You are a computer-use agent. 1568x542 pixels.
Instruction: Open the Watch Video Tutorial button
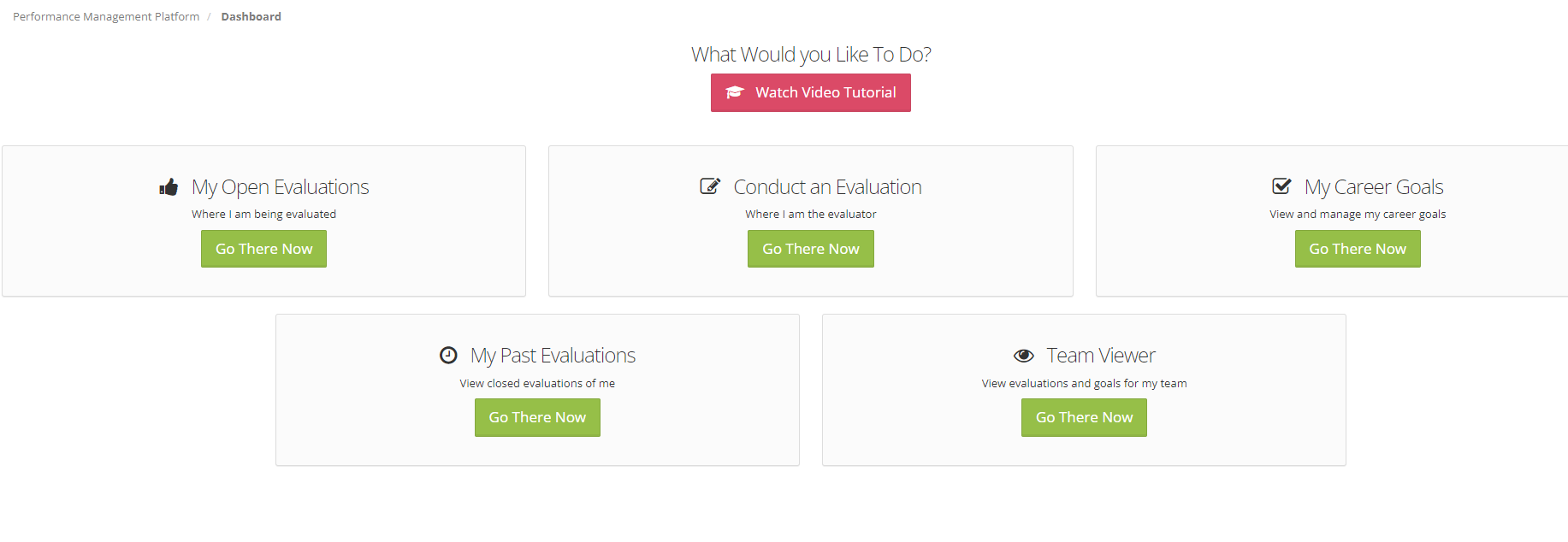[810, 92]
